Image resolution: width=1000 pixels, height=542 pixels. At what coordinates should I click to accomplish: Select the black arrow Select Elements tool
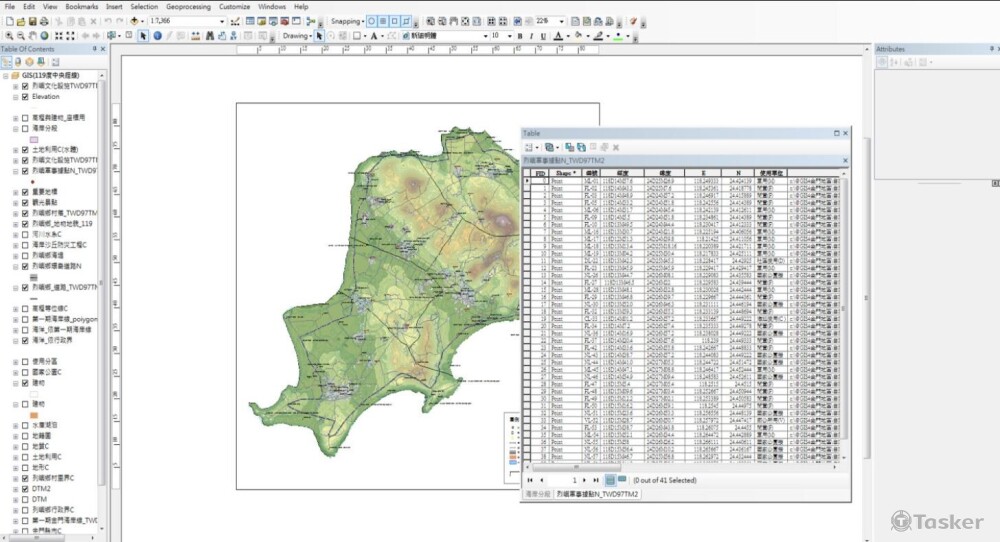143,36
